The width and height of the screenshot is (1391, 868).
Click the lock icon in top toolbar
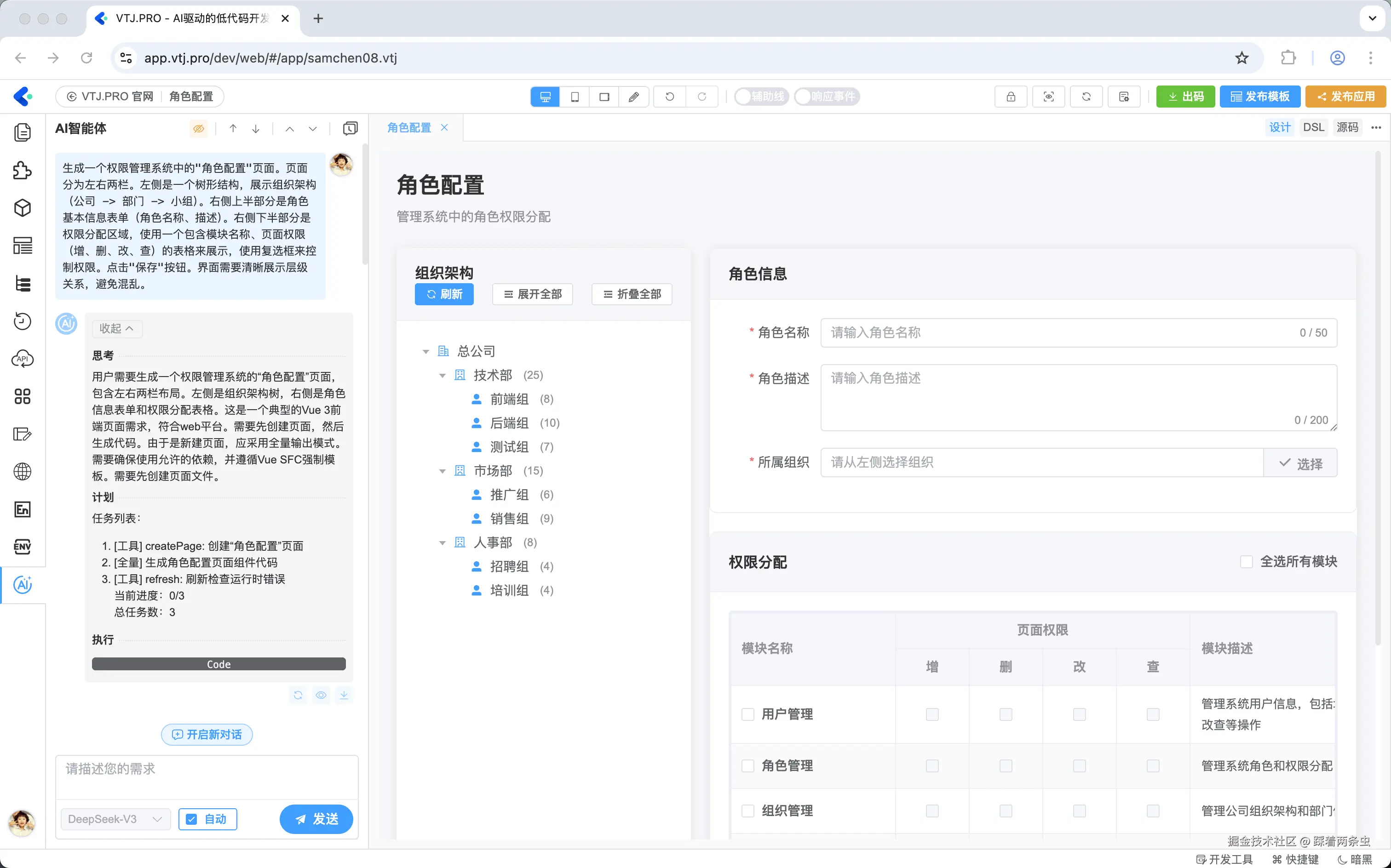pos(1011,97)
